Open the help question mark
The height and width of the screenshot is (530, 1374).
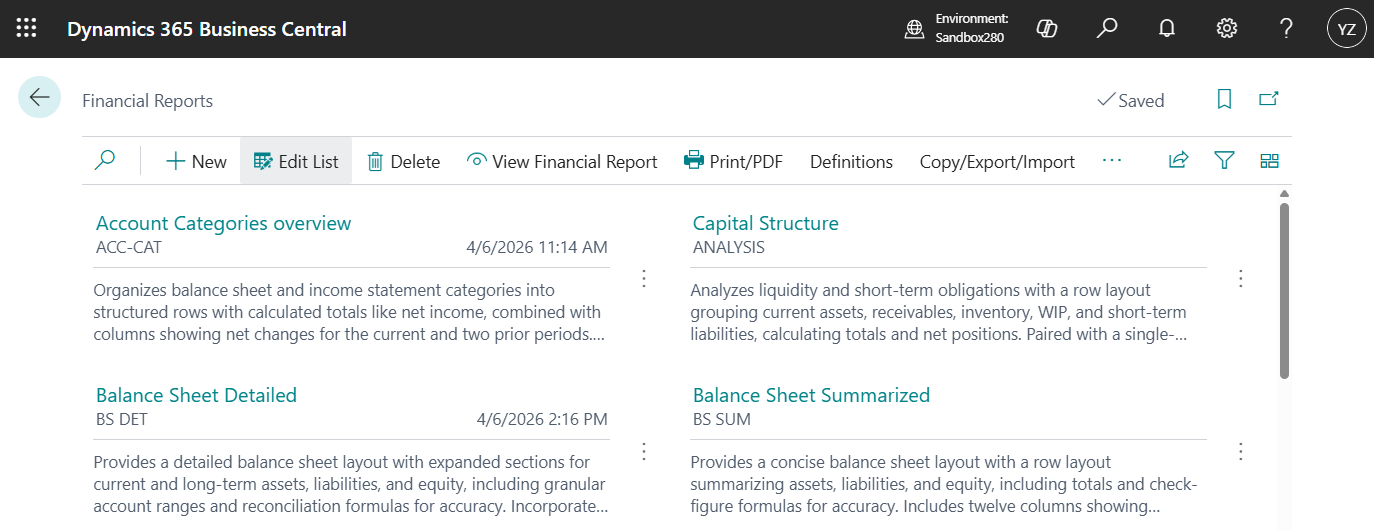click(x=1287, y=29)
